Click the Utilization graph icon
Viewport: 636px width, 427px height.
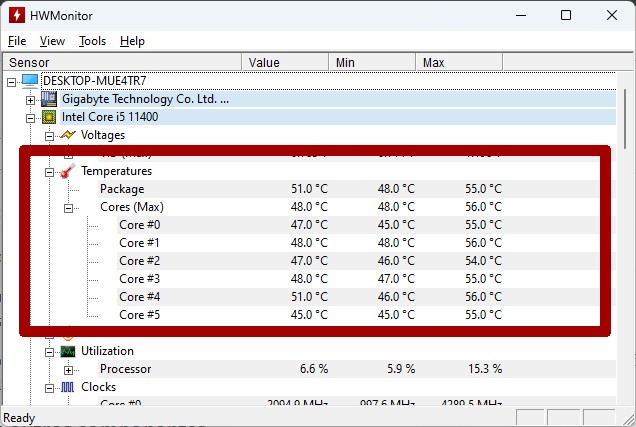(68, 351)
